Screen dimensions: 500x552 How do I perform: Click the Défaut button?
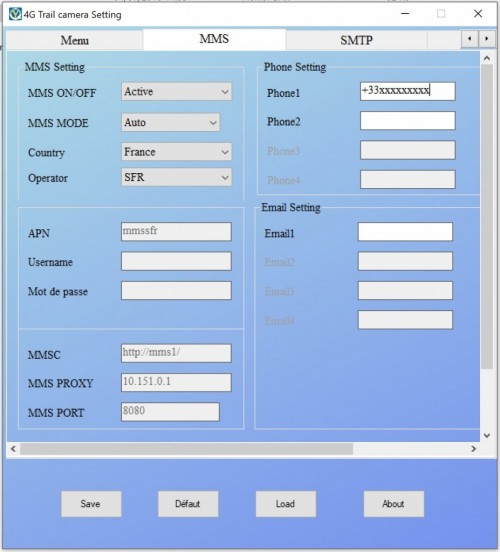point(188,504)
